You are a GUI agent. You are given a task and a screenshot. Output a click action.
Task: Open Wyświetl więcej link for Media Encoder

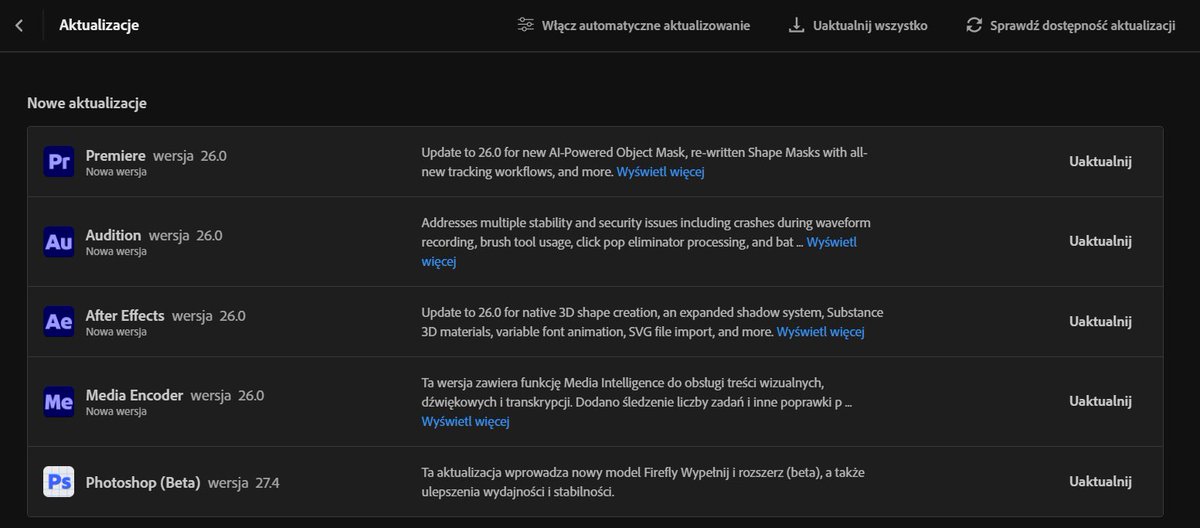(x=466, y=422)
